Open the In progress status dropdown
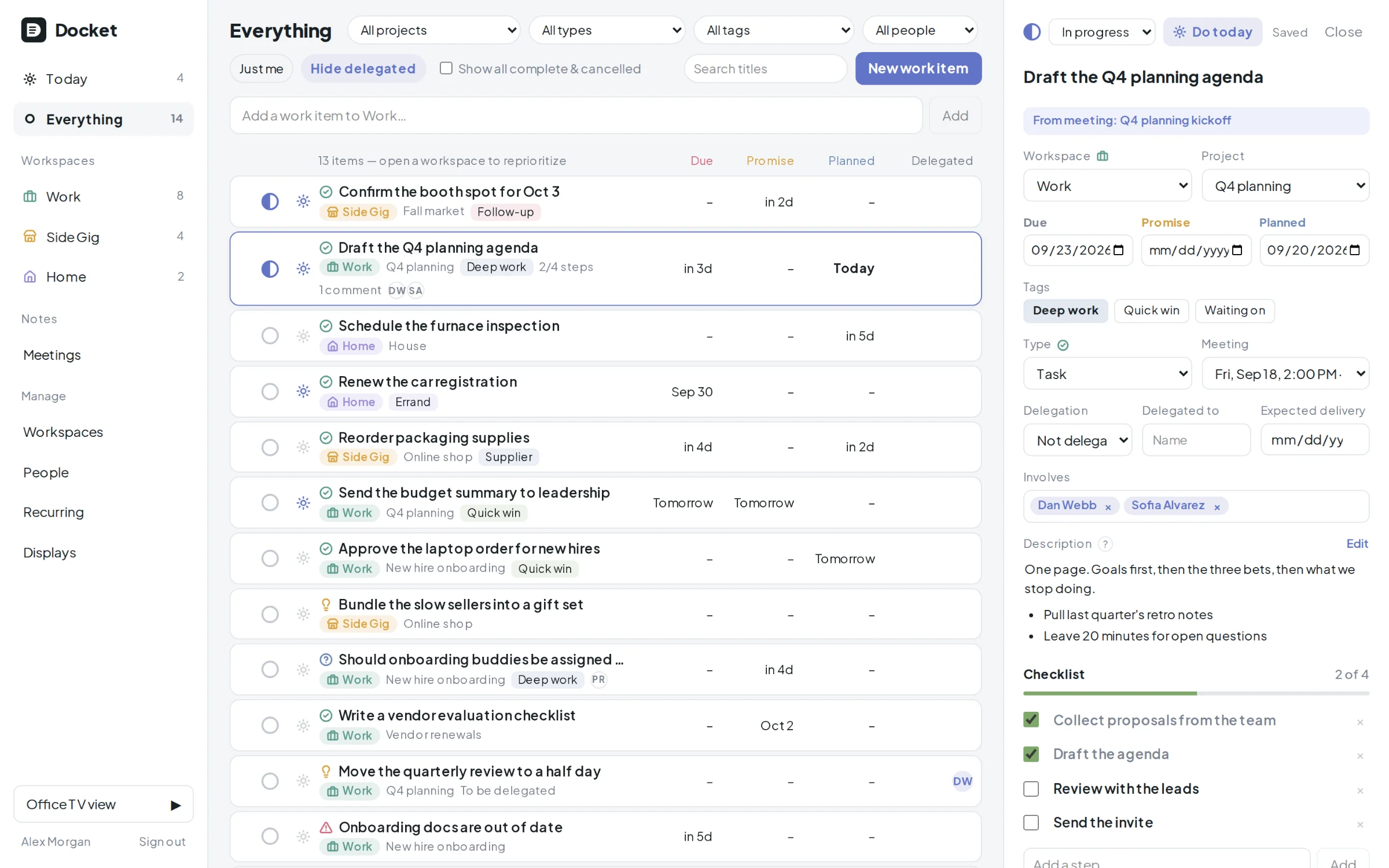Viewport: 1389px width, 868px height. click(x=1101, y=32)
